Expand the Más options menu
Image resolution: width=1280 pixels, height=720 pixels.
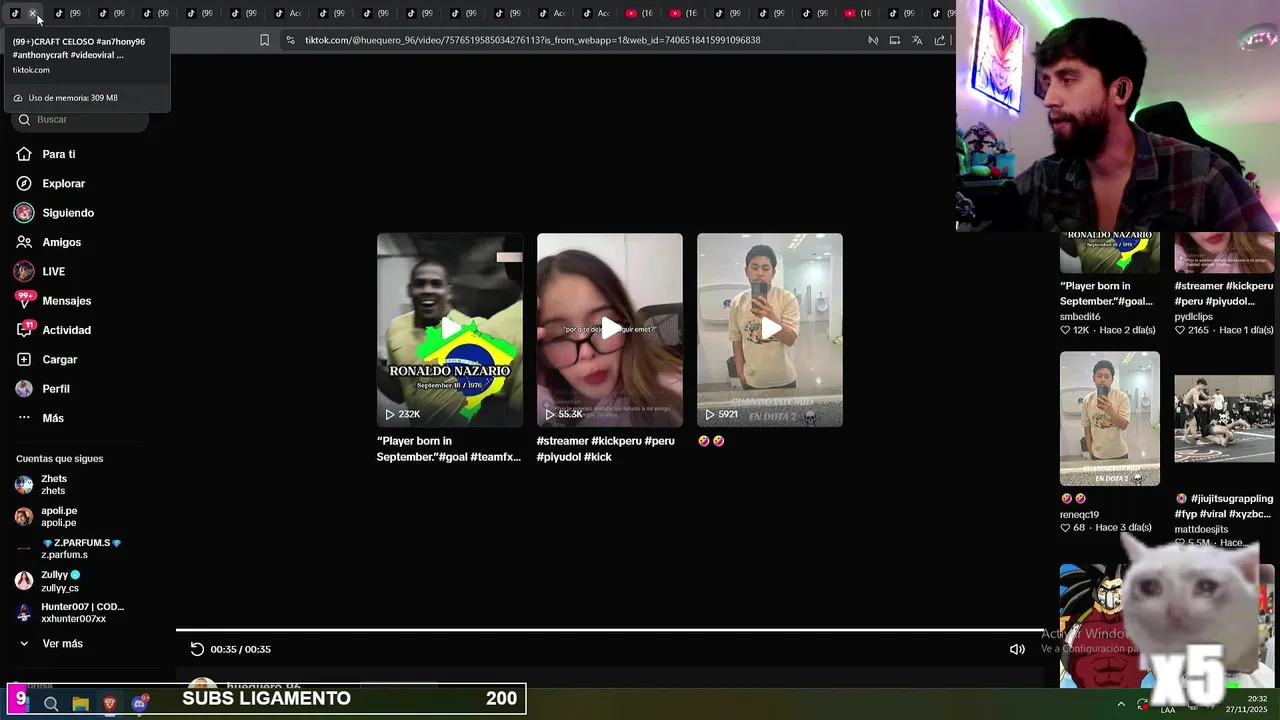(x=53, y=418)
